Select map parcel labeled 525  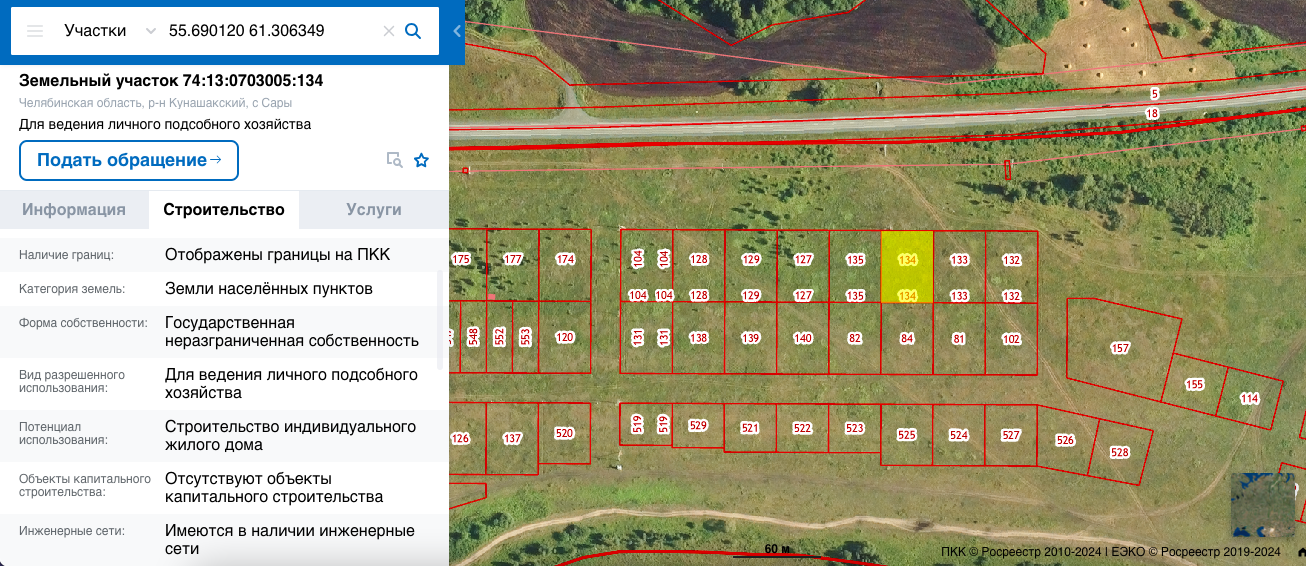point(907,435)
